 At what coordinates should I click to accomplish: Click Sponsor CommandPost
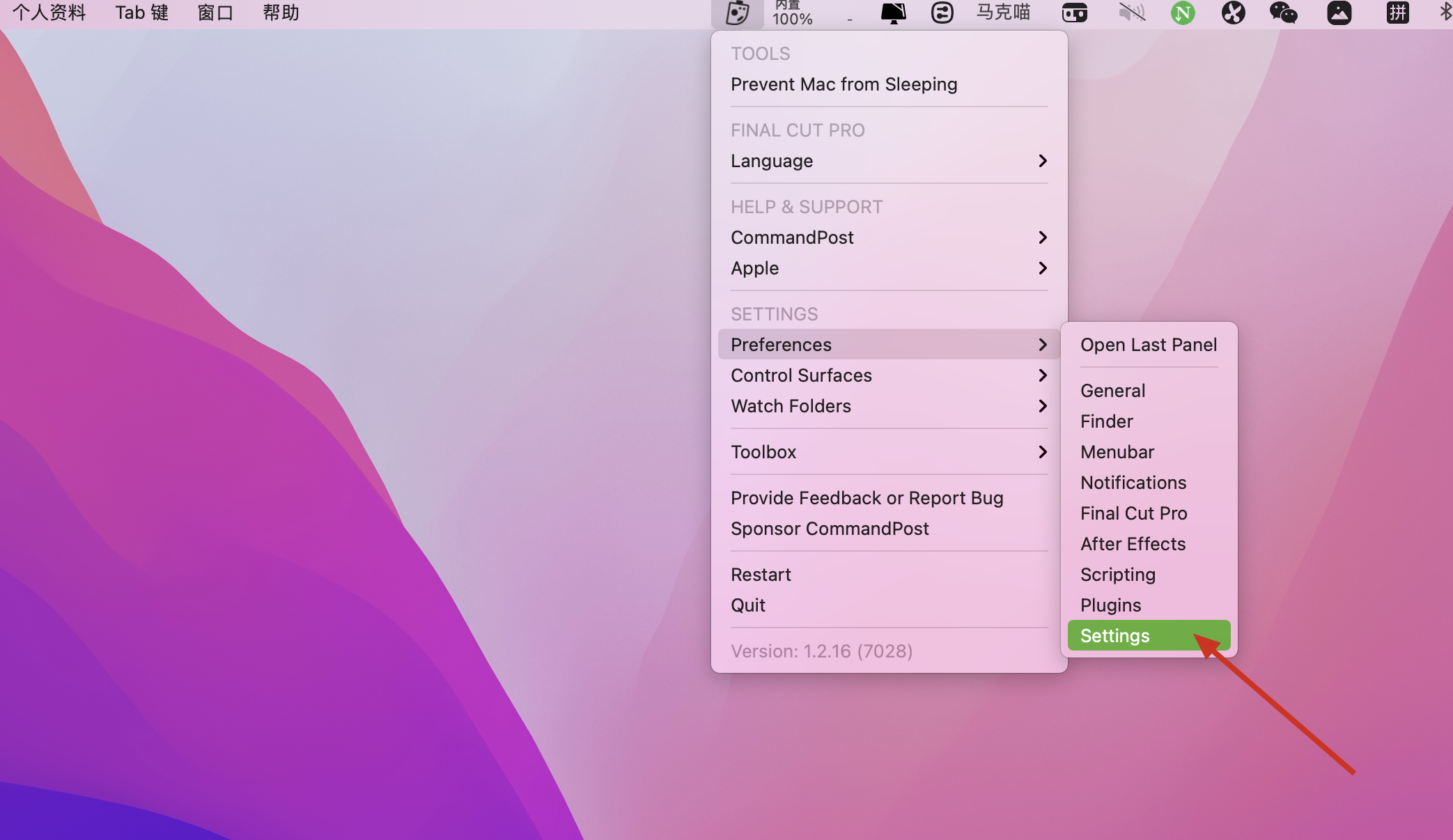[830, 529]
